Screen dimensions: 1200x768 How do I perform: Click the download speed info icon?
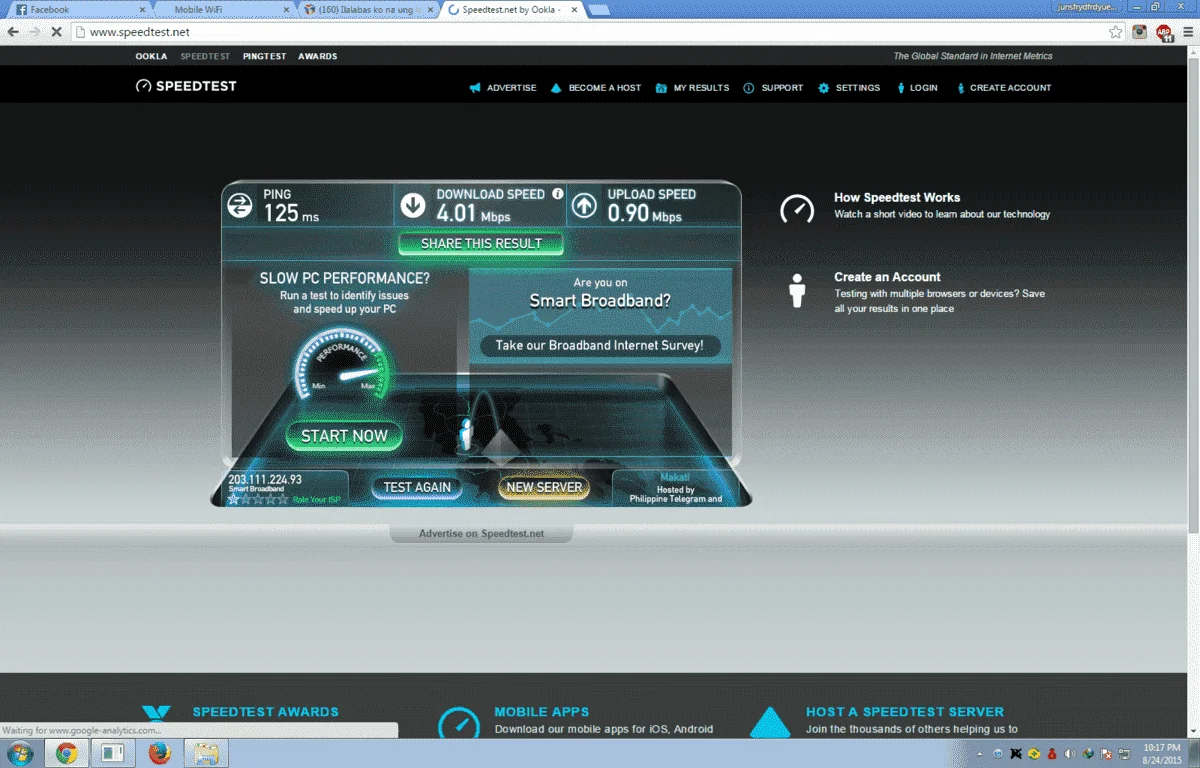557,194
